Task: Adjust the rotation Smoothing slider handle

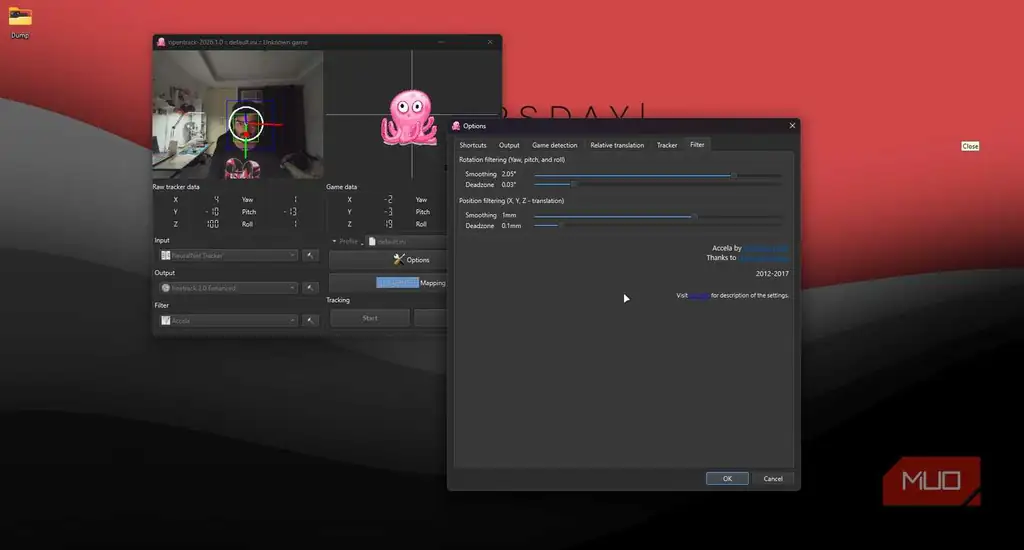Action: click(x=734, y=175)
